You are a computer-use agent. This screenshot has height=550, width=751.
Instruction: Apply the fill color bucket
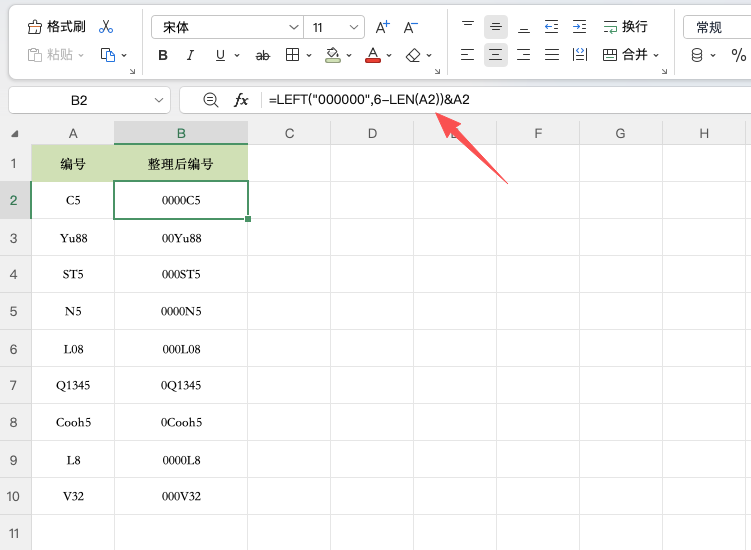click(332, 55)
